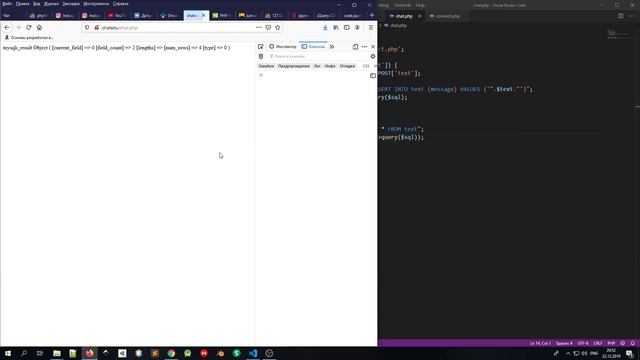Viewport: 640px width, 360px height.
Task: Open devtools three-dot options menu
Action: (x=364, y=47)
